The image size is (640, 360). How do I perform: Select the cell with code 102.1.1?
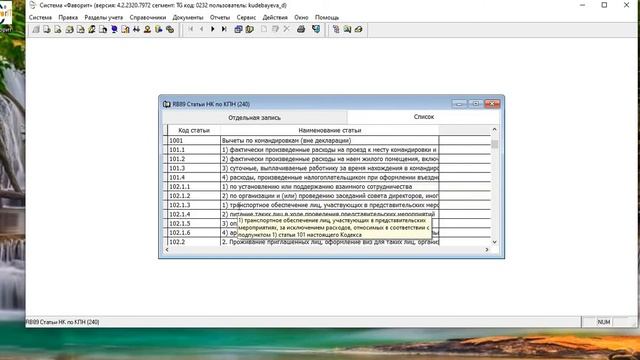(x=194, y=187)
